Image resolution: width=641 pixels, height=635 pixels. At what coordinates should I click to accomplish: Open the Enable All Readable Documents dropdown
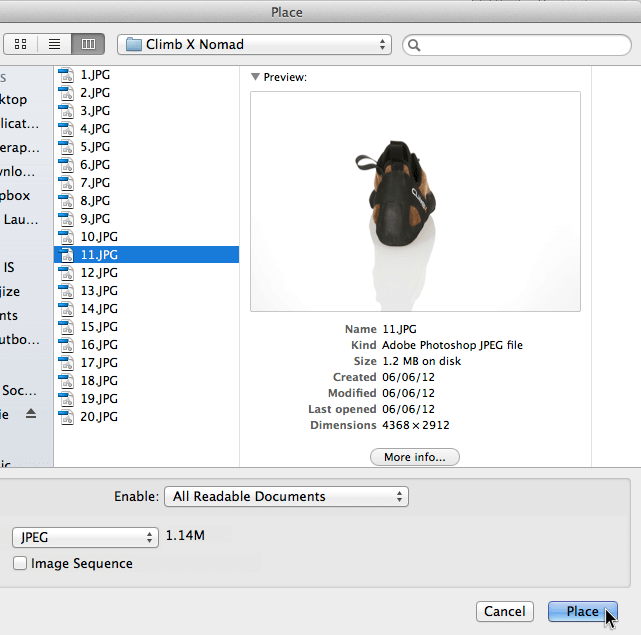(x=287, y=497)
